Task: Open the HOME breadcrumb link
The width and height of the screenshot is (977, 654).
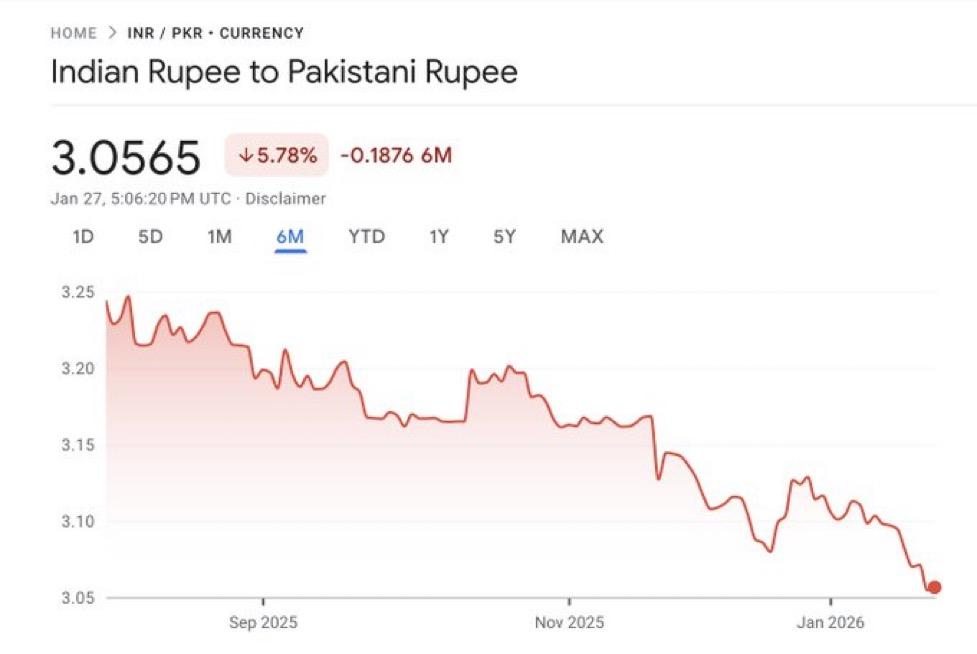Action: [x=73, y=33]
